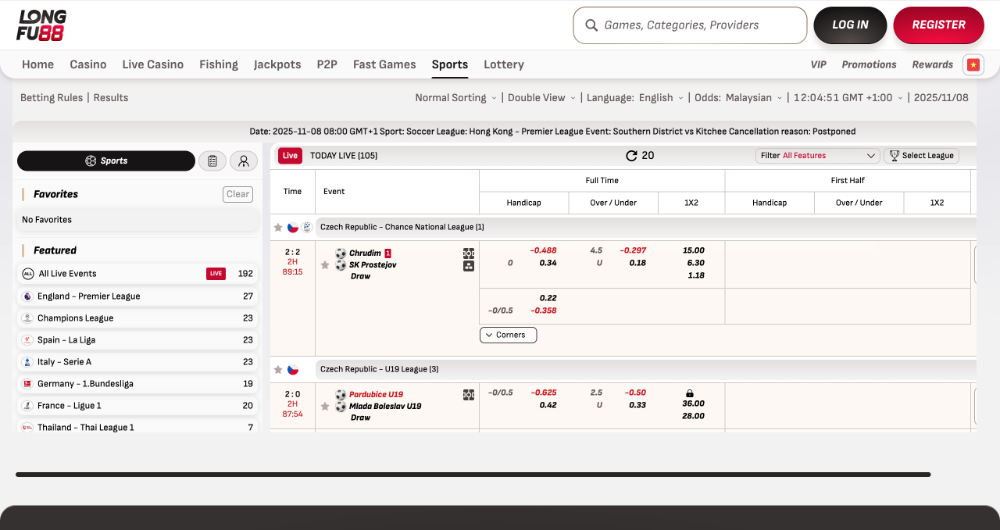Open live pitch view for Chrudim match
Viewport: 1000px width, 530px height.
[468, 253]
